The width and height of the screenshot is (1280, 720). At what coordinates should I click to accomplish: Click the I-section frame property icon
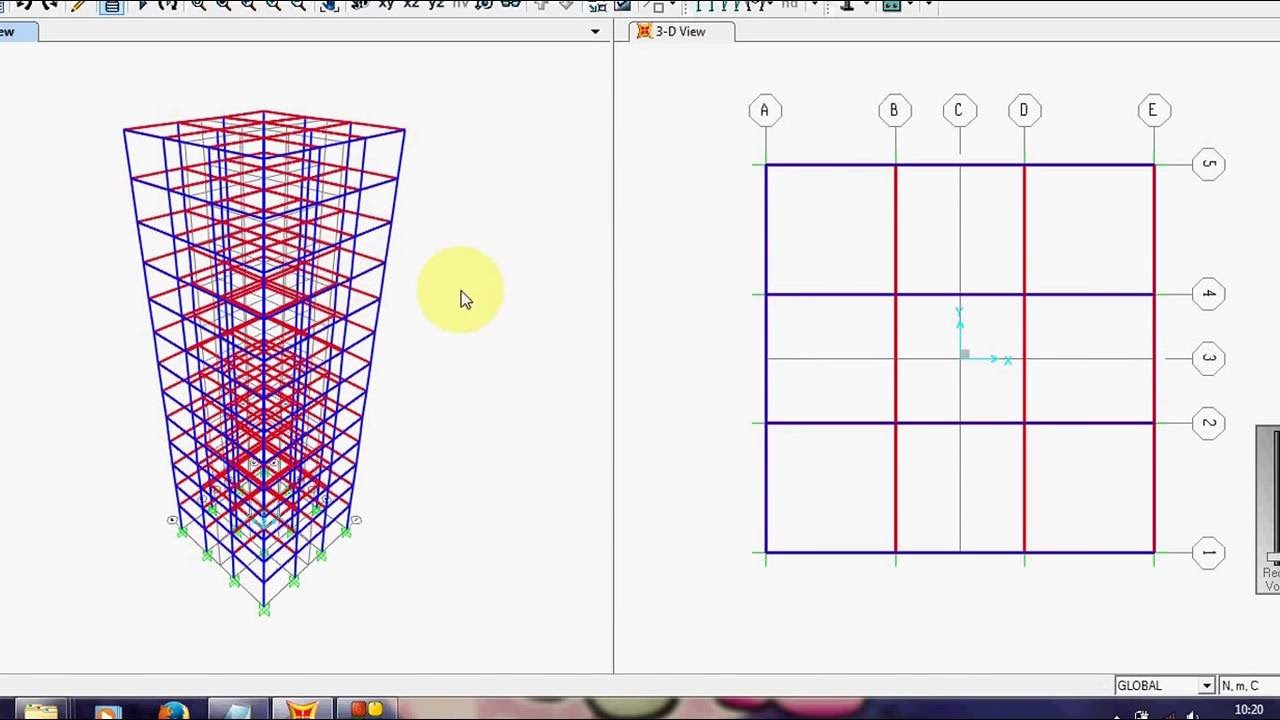[847, 4]
